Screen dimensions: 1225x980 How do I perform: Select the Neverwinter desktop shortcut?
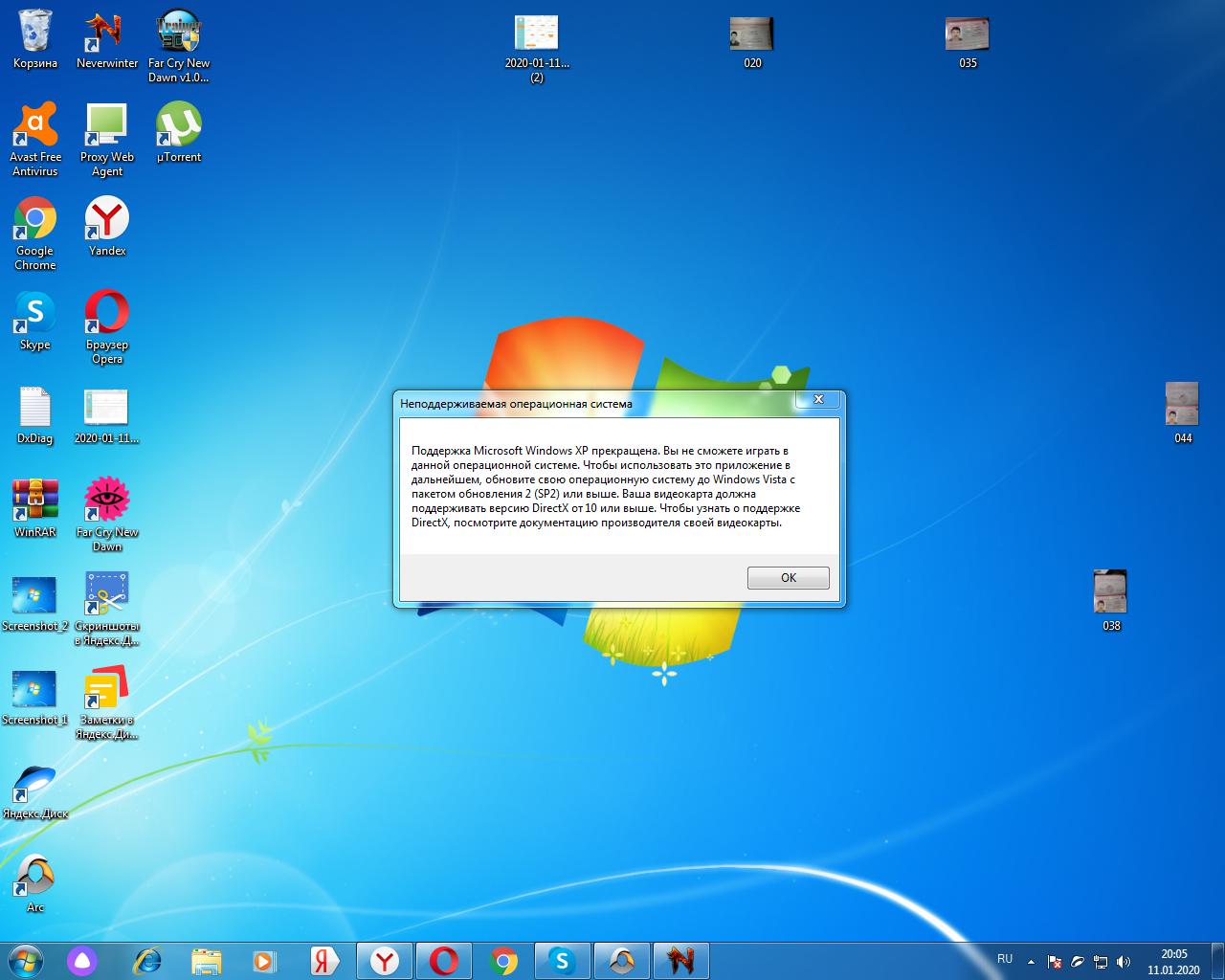pos(107,40)
